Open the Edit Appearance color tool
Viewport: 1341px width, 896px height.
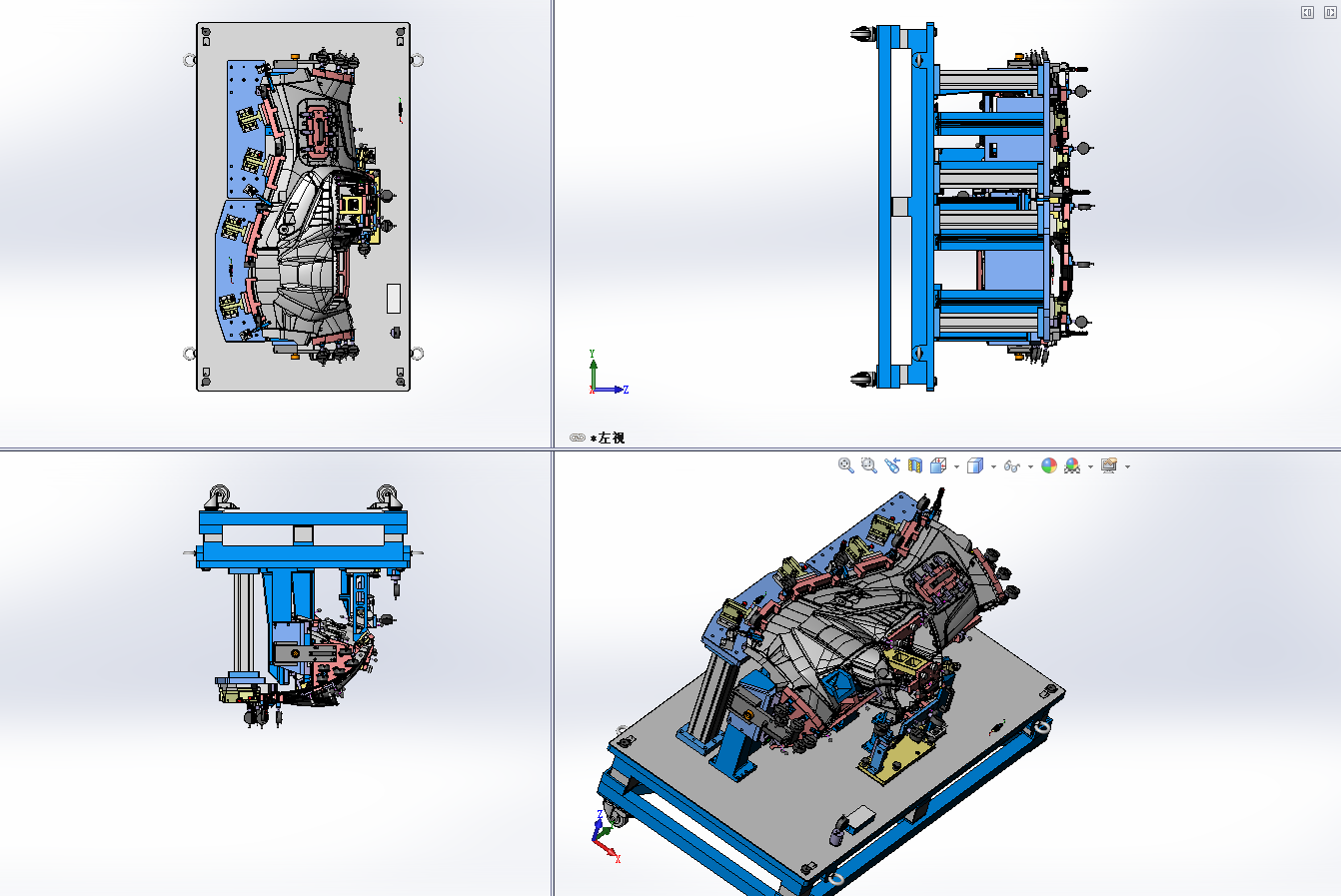click(1048, 465)
